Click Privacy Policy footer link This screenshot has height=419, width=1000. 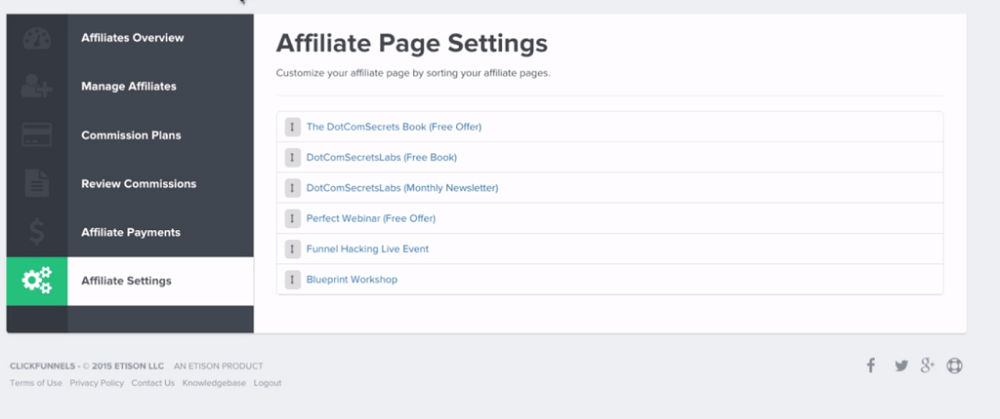pyautogui.click(x=97, y=383)
